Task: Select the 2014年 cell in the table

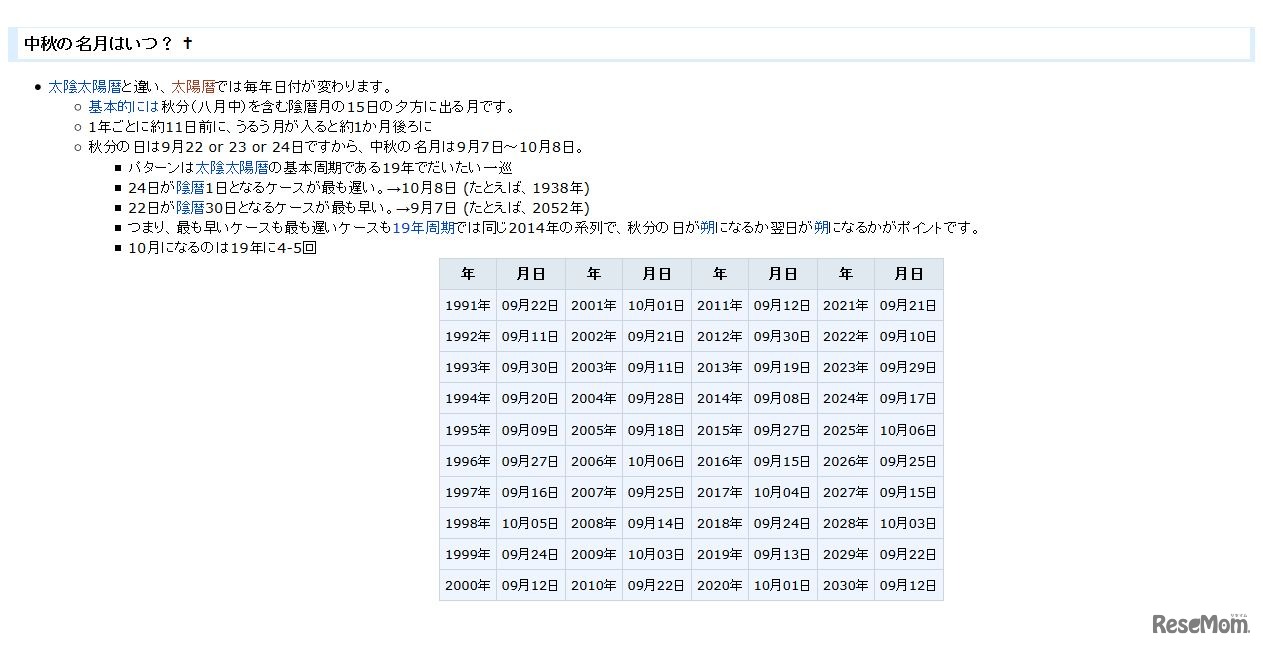Action: click(719, 398)
